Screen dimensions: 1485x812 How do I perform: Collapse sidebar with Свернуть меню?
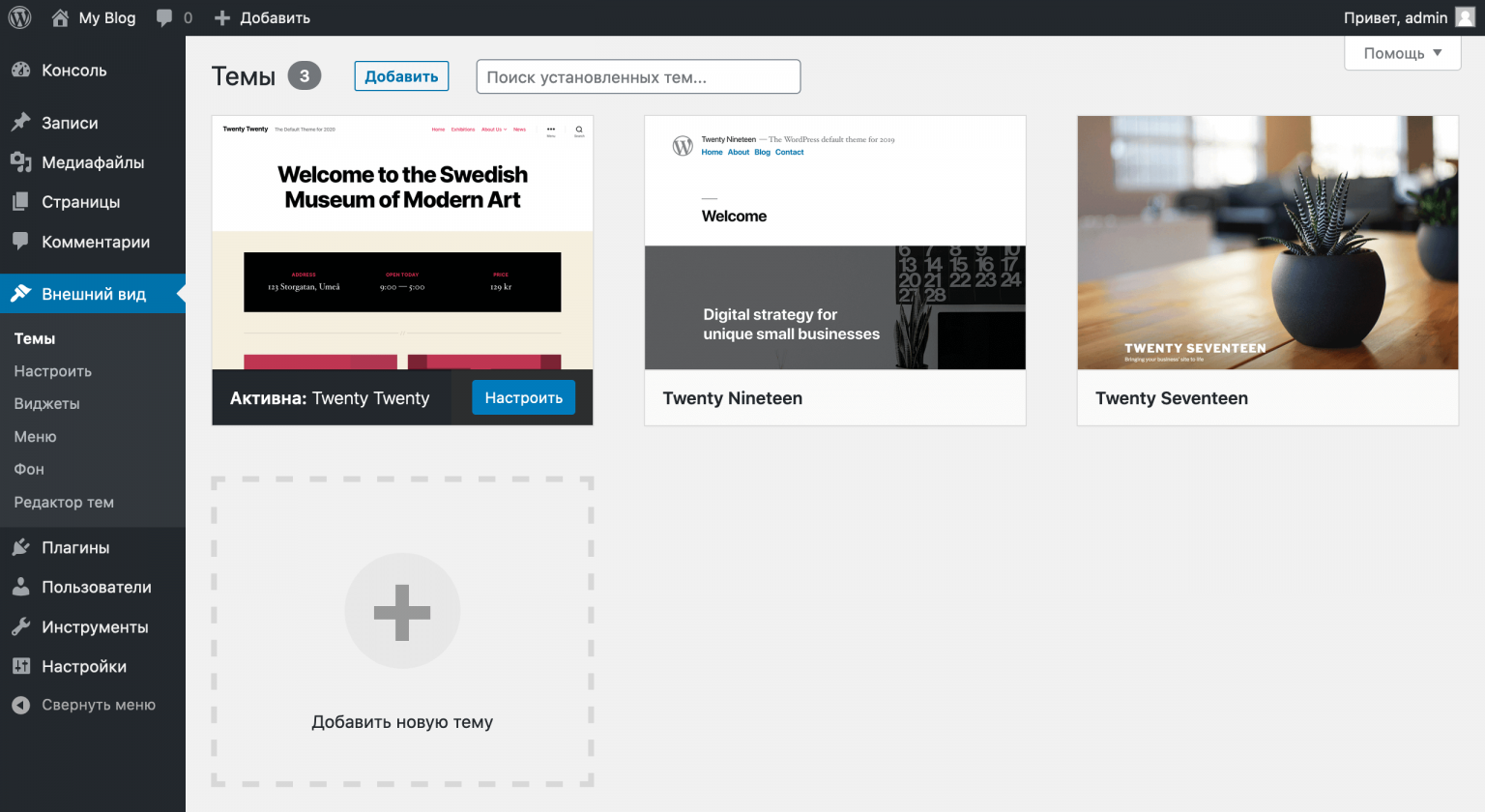pos(84,705)
